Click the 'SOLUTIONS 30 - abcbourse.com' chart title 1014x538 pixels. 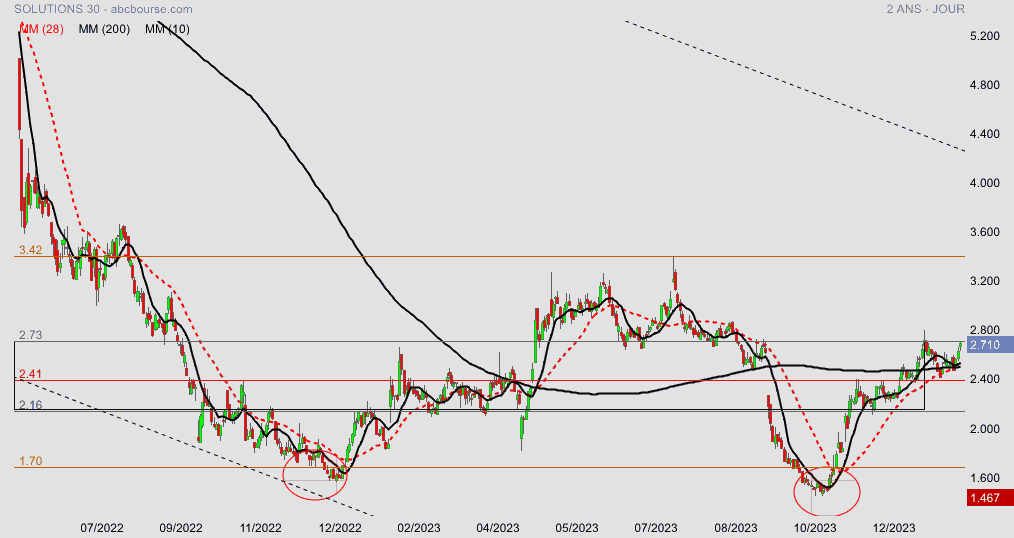(x=103, y=9)
